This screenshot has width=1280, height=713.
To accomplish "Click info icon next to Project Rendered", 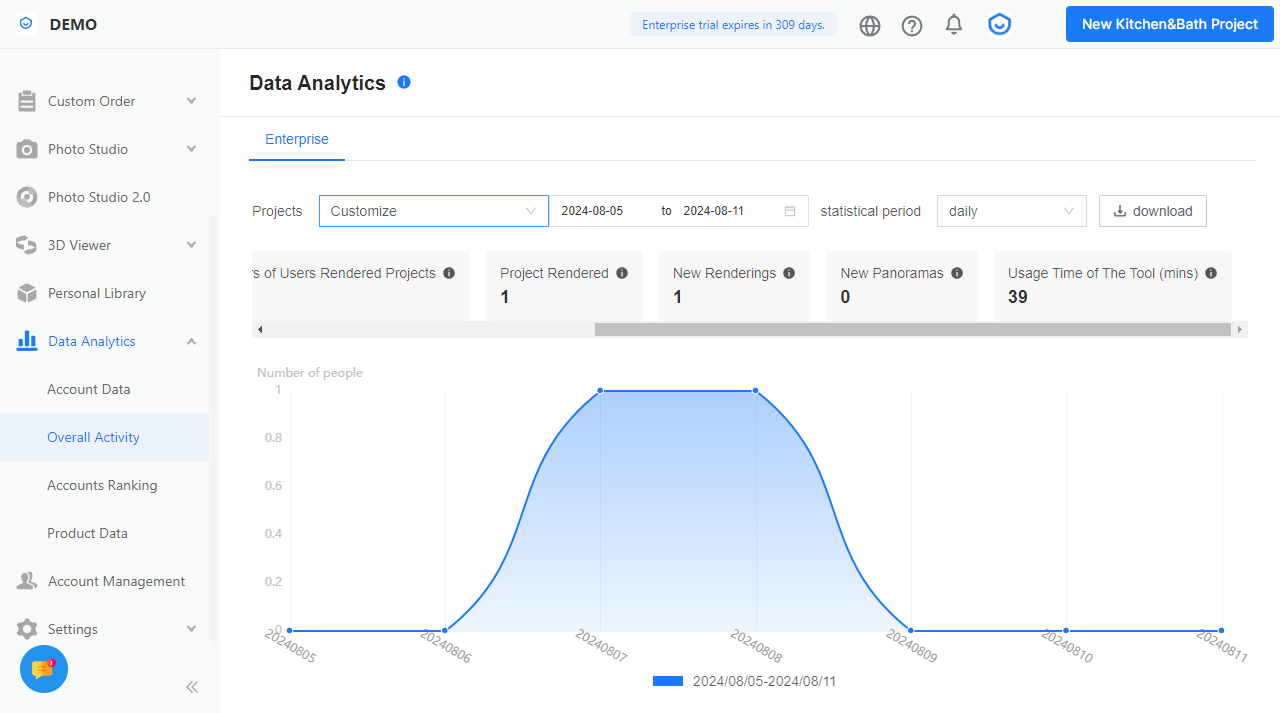I will tap(622, 273).
